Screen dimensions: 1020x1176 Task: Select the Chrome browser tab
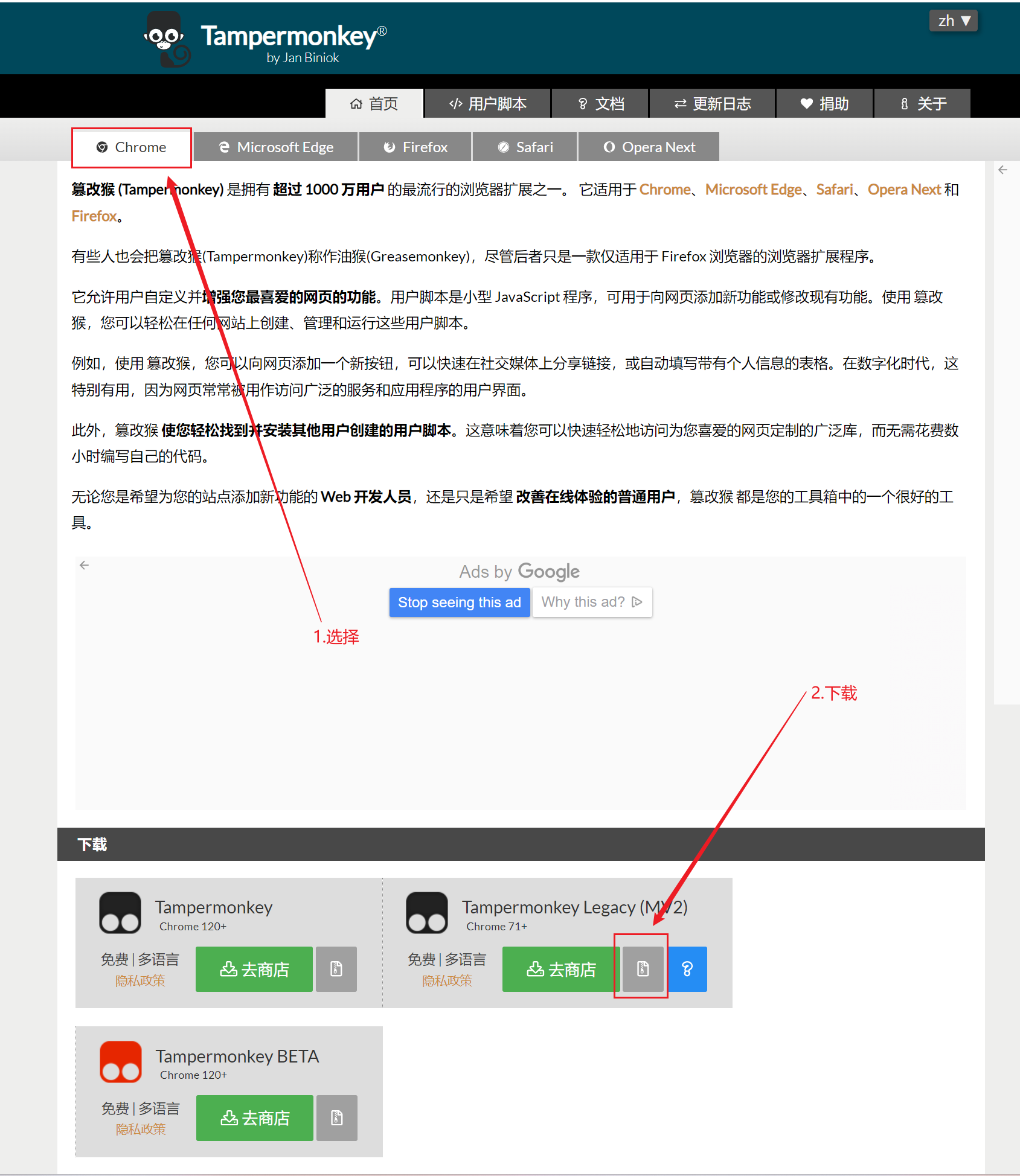tap(132, 147)
